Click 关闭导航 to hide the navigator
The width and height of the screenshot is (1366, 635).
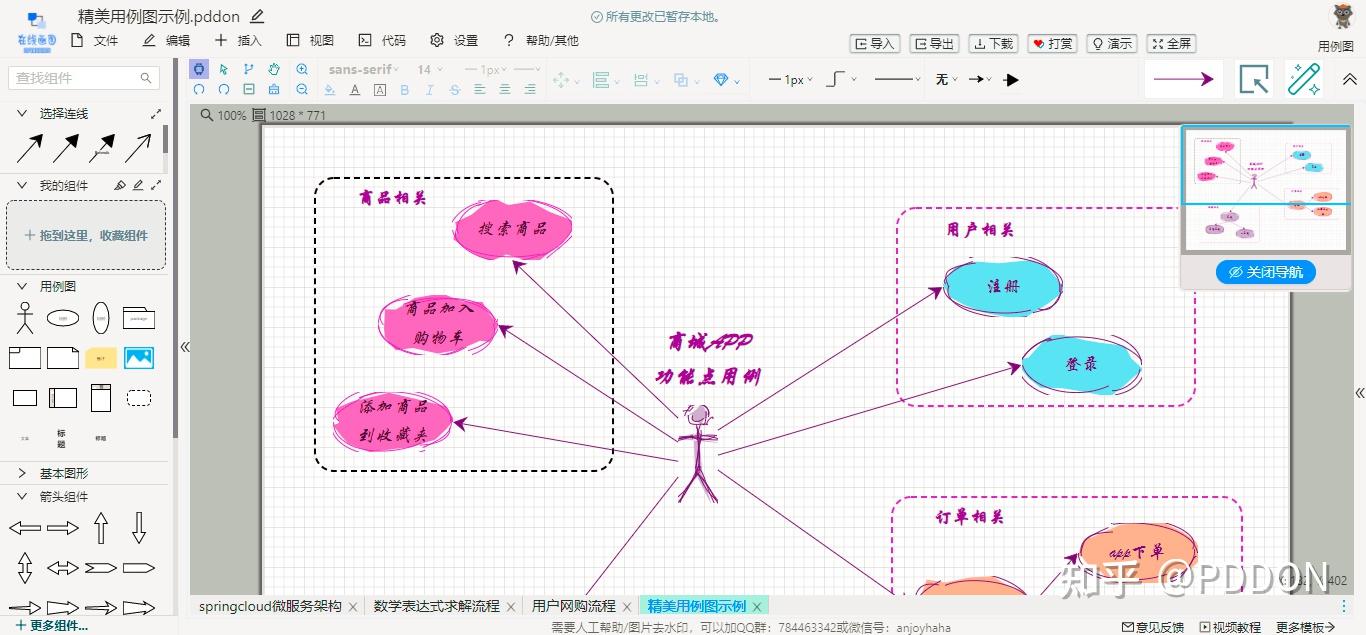[x=1265, y=271]
